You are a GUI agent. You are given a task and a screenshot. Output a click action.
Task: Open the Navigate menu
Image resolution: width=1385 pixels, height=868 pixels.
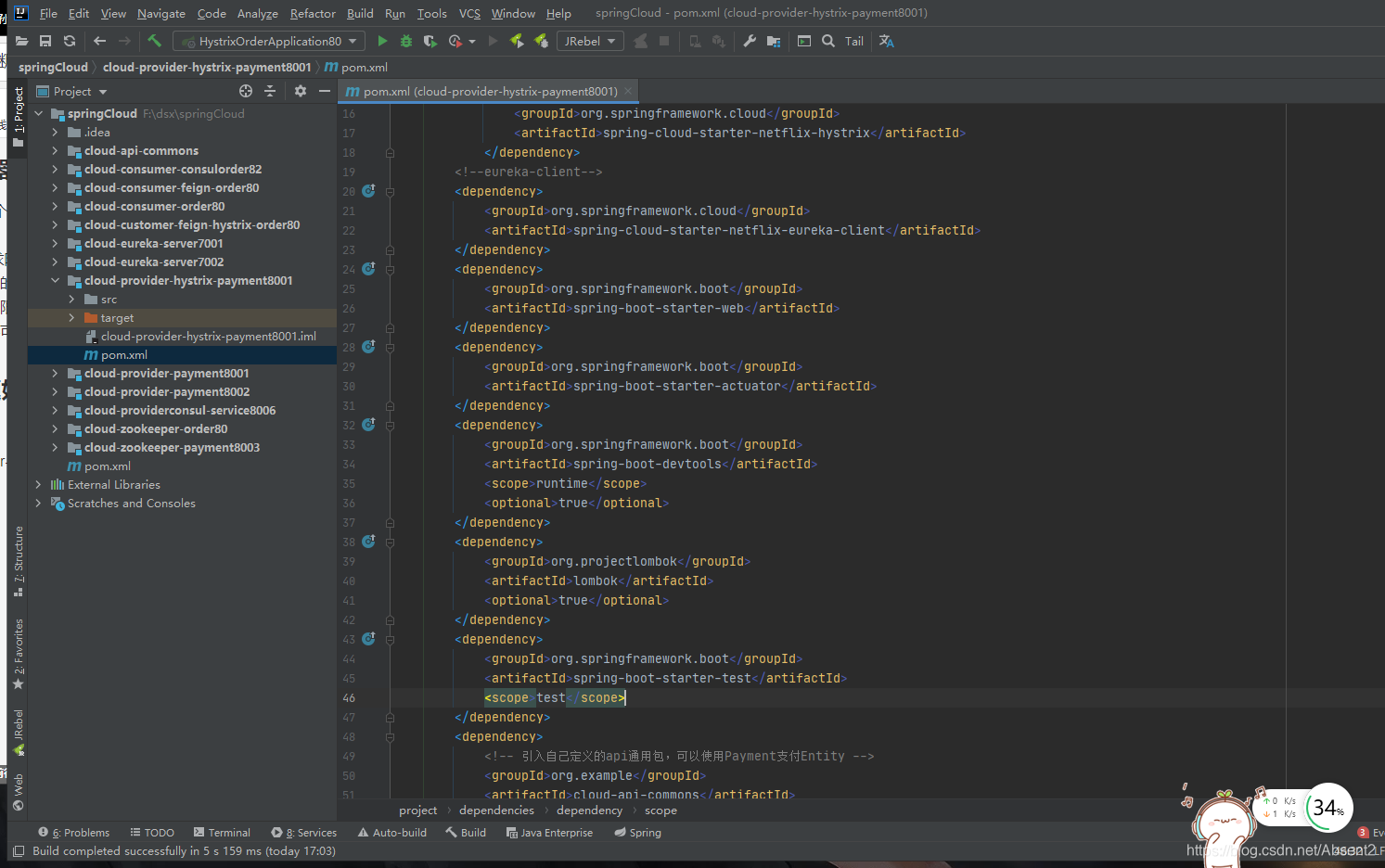161,13
